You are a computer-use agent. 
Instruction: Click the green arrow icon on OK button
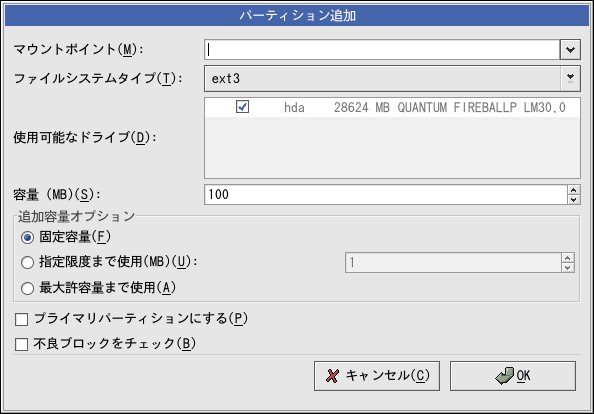pos(505,376)
